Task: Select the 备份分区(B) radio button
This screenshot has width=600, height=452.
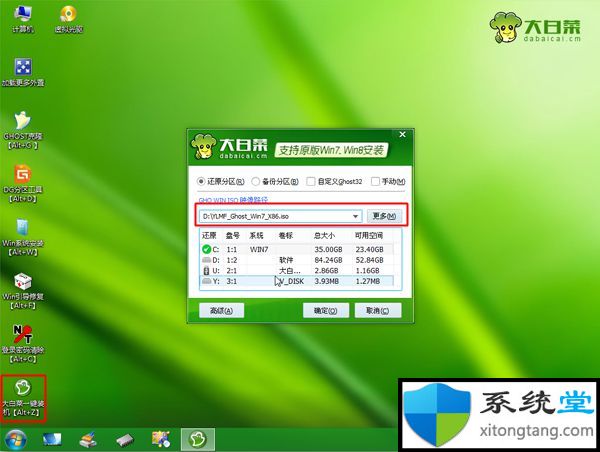Action: (x=255, y=181)
